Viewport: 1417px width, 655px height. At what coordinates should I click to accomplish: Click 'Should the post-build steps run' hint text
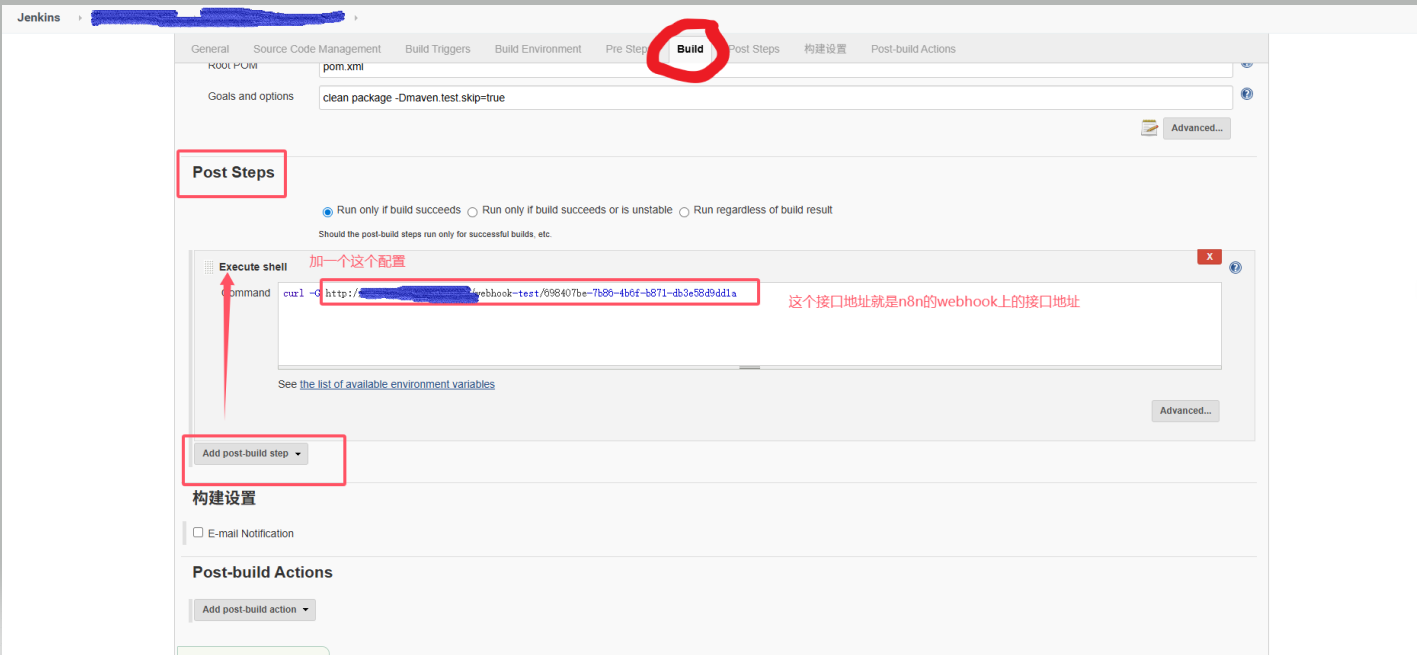(x=435, y=234)
